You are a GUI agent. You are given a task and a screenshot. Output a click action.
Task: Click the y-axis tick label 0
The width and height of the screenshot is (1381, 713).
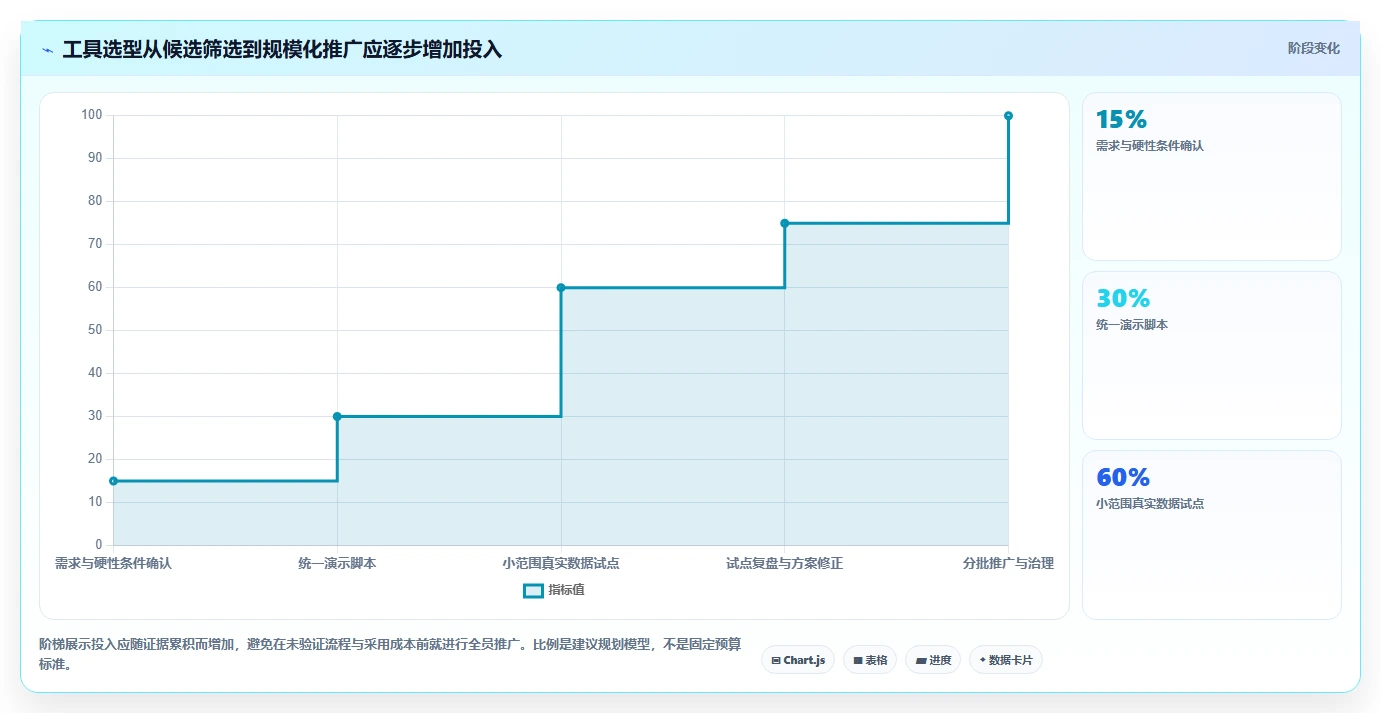[99, 545]
